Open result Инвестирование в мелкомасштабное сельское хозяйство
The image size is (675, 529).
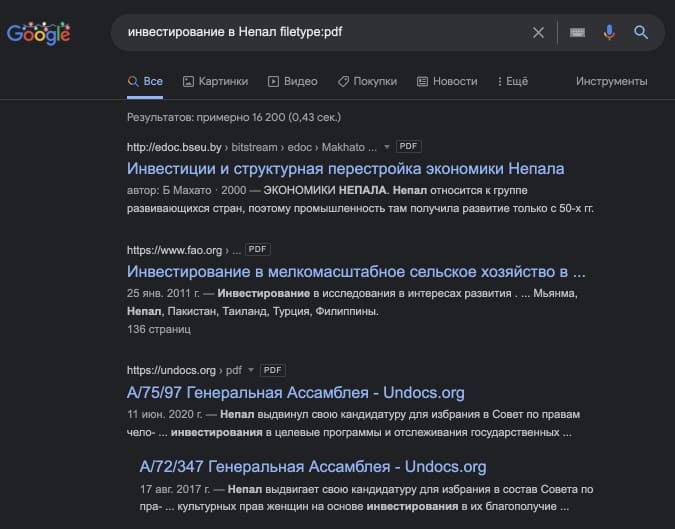356,272
